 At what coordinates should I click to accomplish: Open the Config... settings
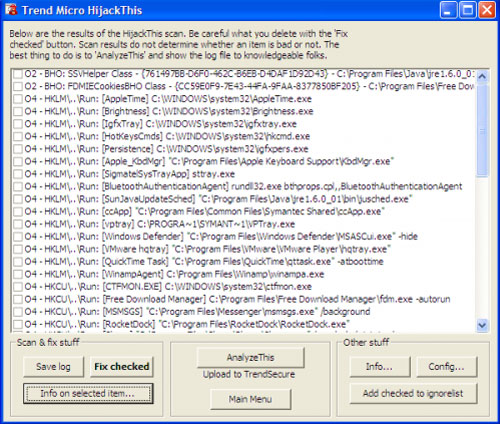(x=447, y=367)
